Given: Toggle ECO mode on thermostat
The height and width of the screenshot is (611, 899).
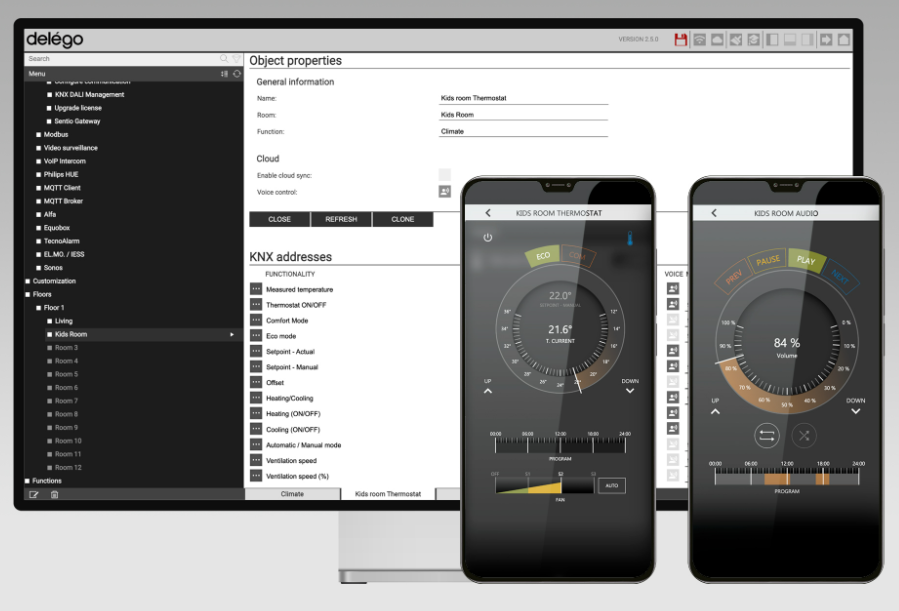Looking at the screenshot, I should pyautogui.click(x=543, y=256).
